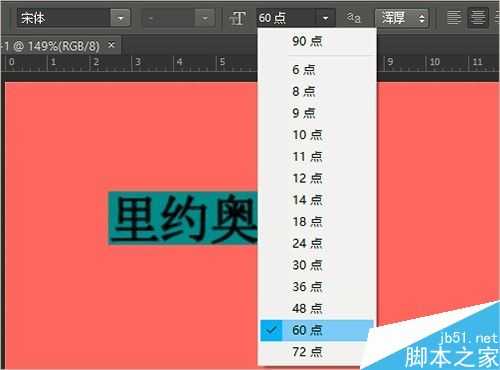This screenshot has height=370, width=500.
Task: Choose 14 点 font size
Action: [x=317, y=200]
